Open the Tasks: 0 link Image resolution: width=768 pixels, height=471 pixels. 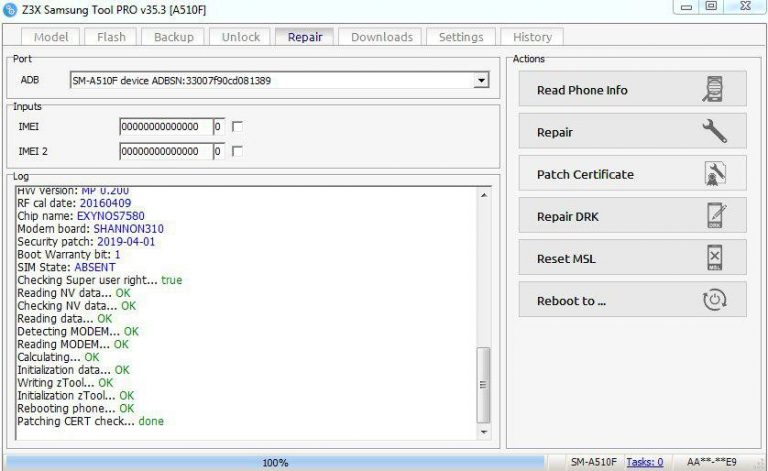(645, 462)
